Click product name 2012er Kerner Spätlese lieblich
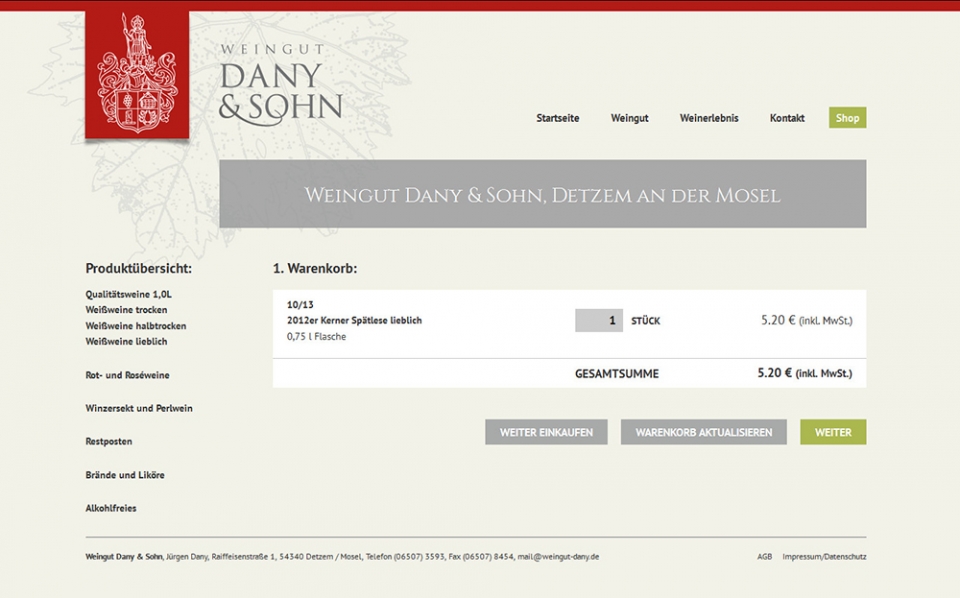This screenshot has height=598, width=960. 354,320
